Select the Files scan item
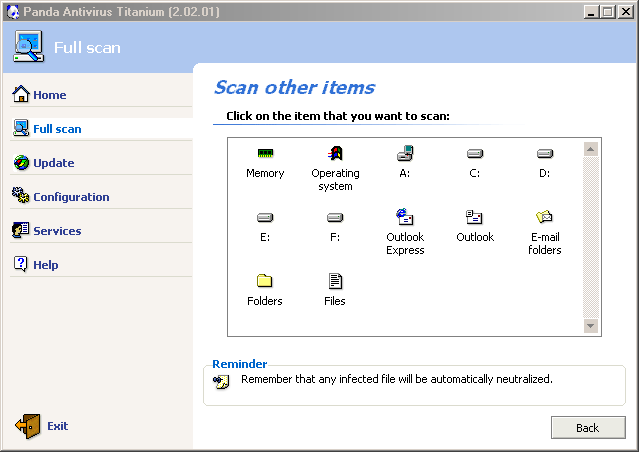The height and width of the screenshot is (452, 639). pos(335,282)
